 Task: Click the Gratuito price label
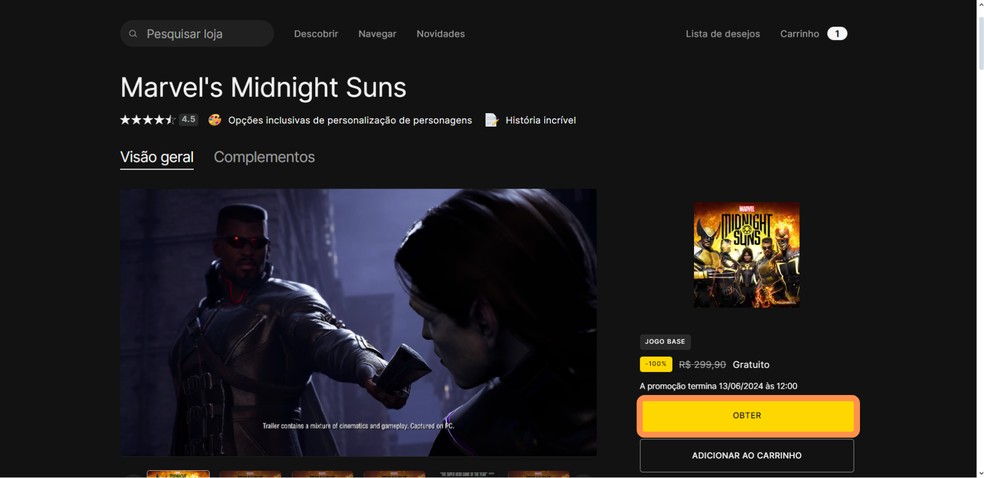pyautogui.click(x=751, y=364)
